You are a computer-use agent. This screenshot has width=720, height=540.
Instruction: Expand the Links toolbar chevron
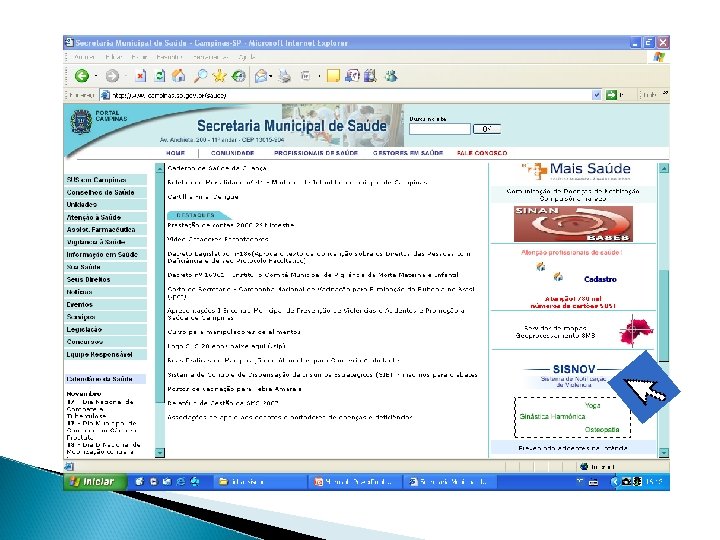coord(665,93)
